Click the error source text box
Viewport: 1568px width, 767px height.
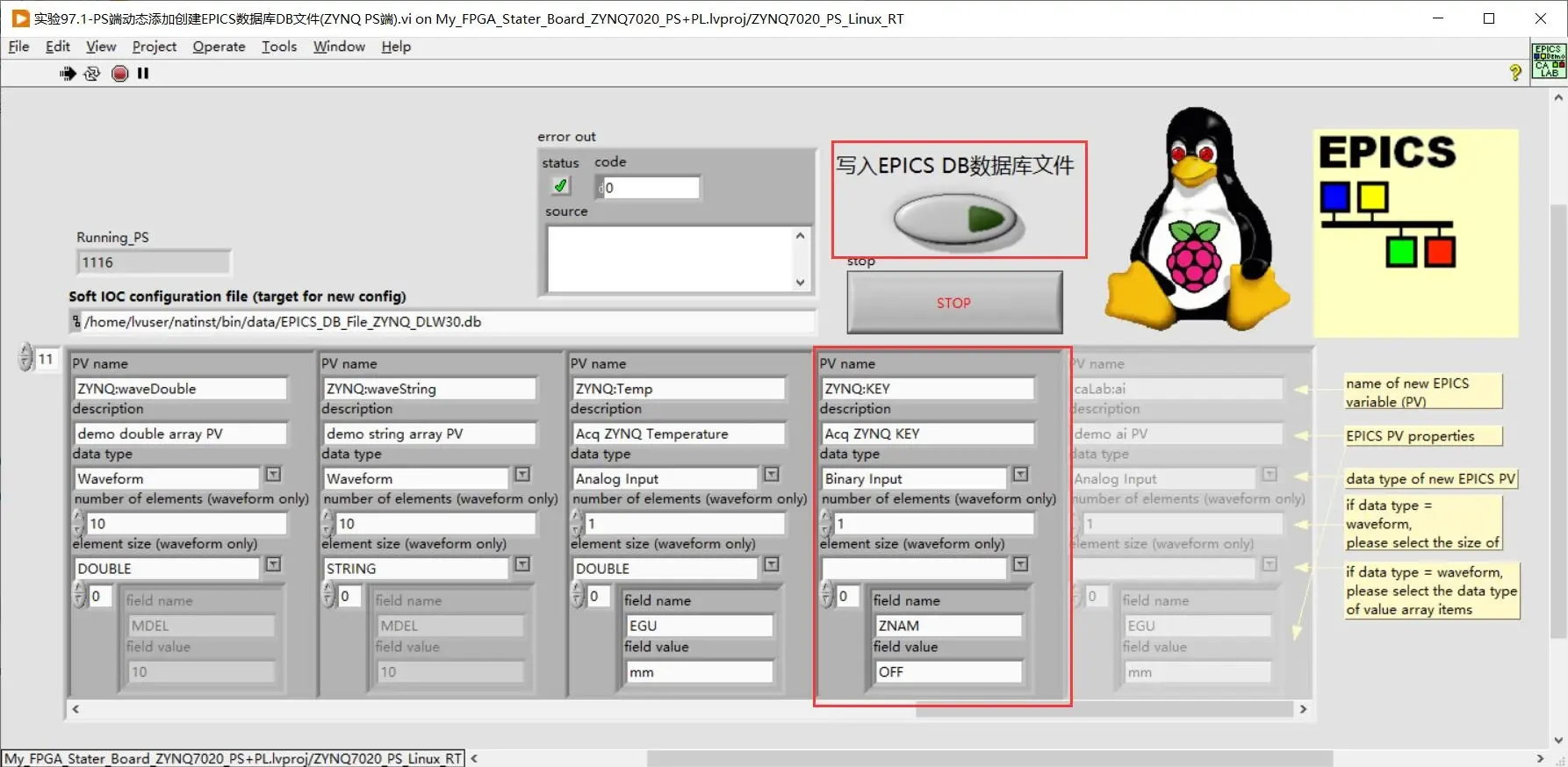click(x=669, y=259)
